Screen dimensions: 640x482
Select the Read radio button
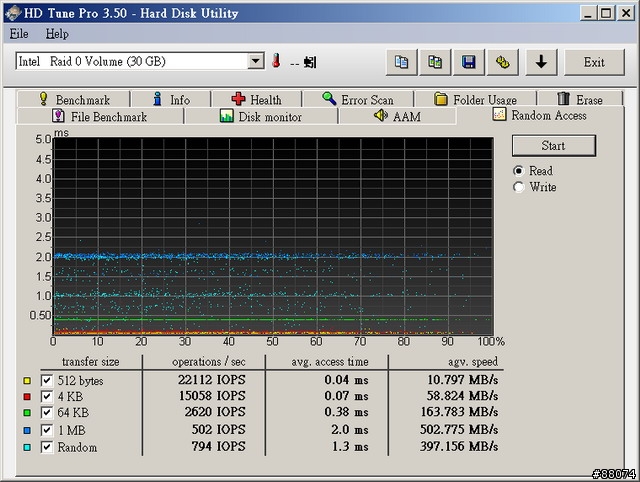click(518, 171)
